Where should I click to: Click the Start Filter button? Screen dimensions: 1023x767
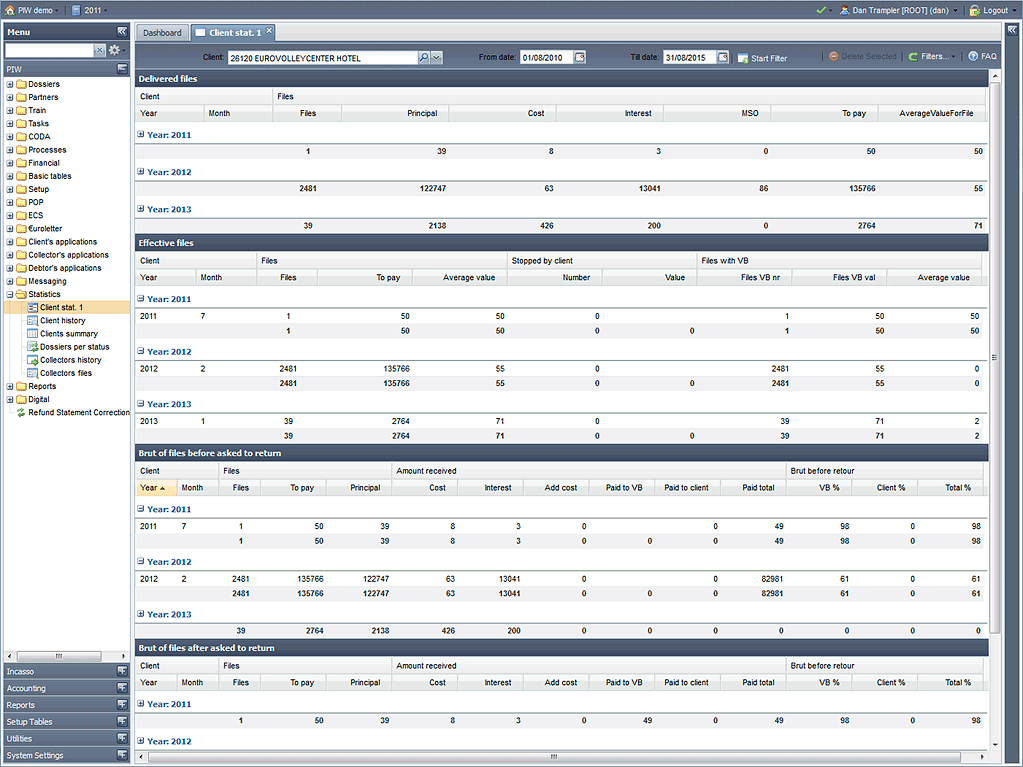click(x=763, y=58)
